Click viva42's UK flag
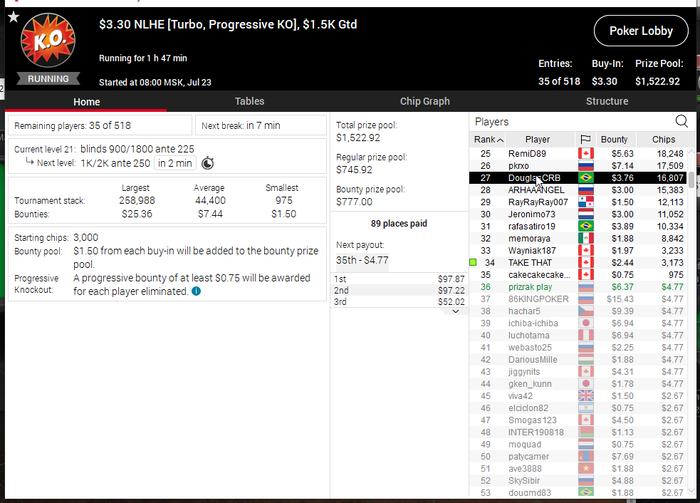 pos(586,396)
